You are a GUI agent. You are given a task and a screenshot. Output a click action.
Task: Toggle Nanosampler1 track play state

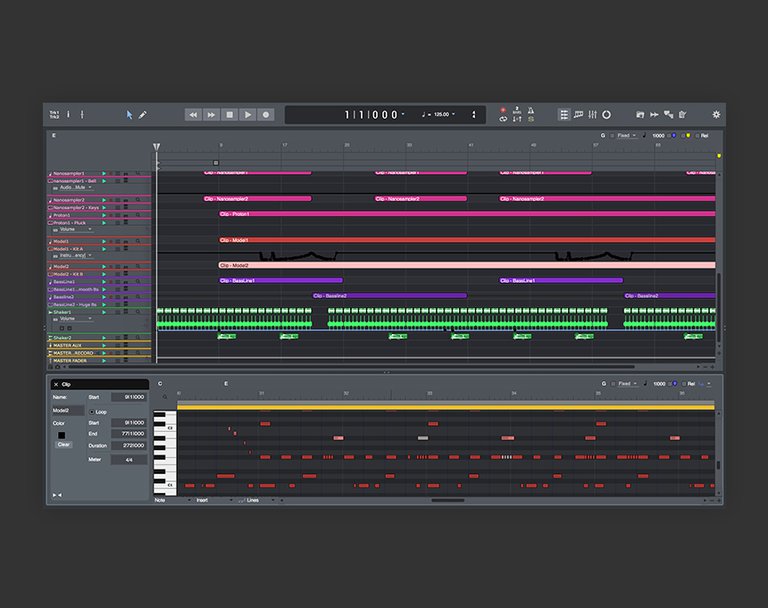coord(104,173)
